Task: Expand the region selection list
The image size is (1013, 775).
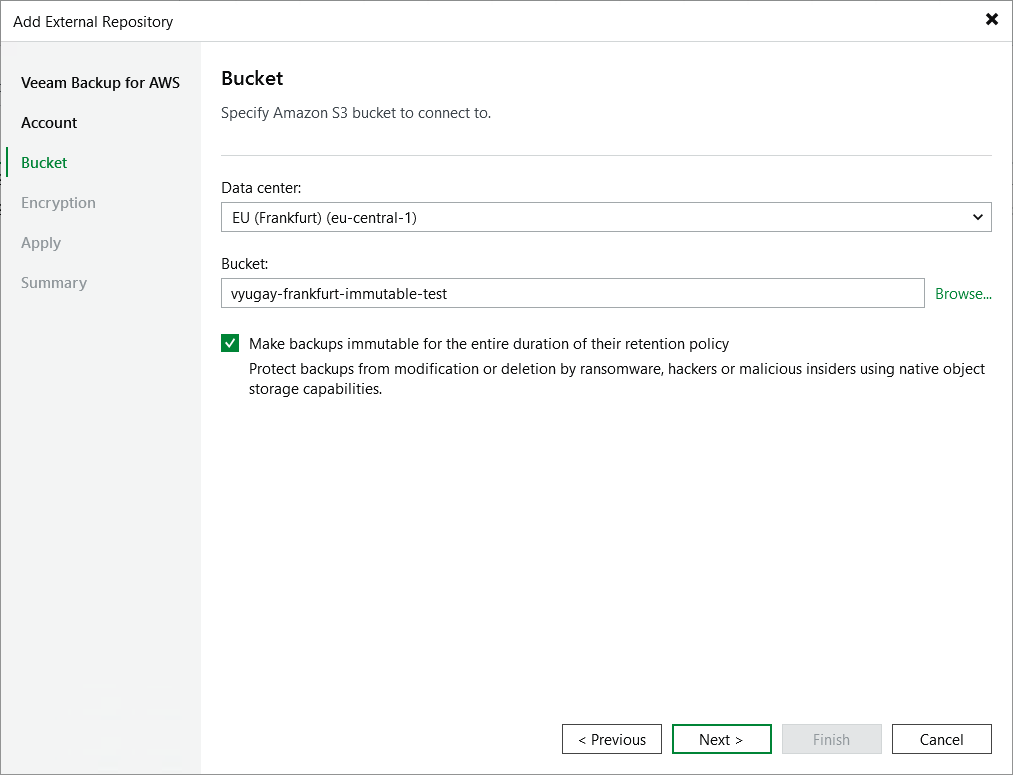Action: pyautogui.click(x=978, y=217)
